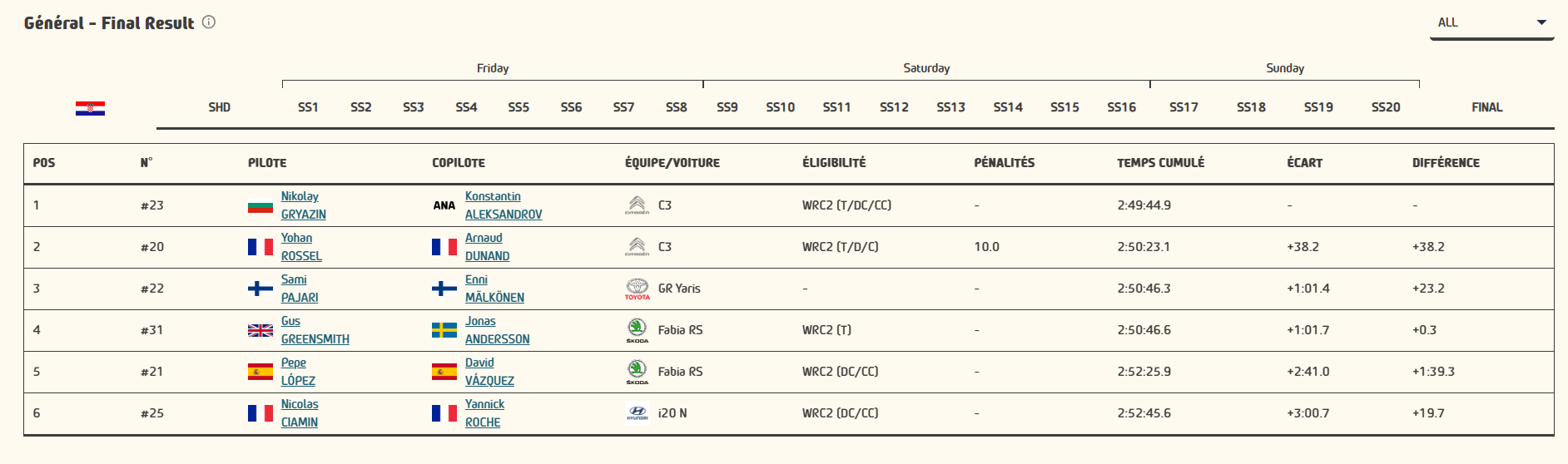This screenshot has width=1568, height=464.
Task: Follow the Enni Mälkönen co-driver link
Action: pyautogui.click(x=494, y=289)
